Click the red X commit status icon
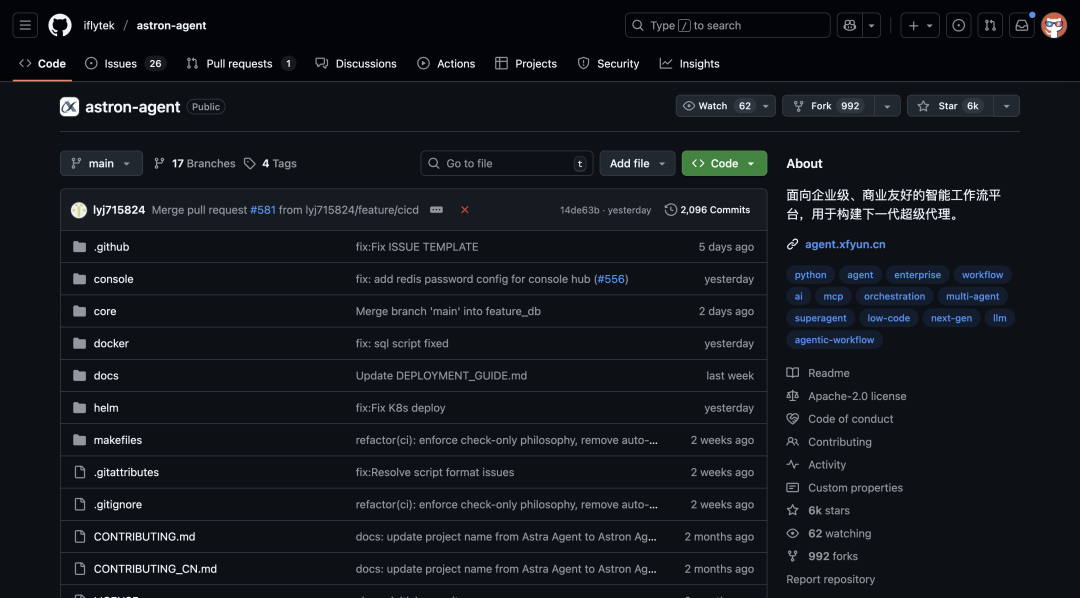The image size is (1080, 598). pos(464,210)
